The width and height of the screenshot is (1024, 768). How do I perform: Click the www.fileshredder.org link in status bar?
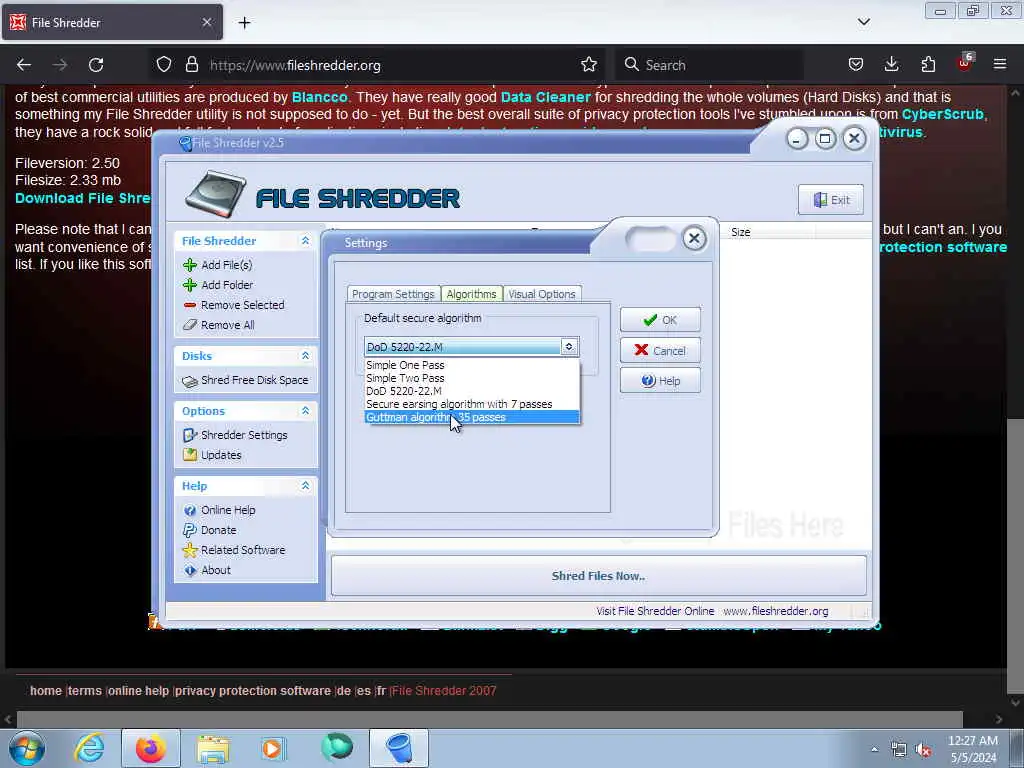(x=776, y=611)
